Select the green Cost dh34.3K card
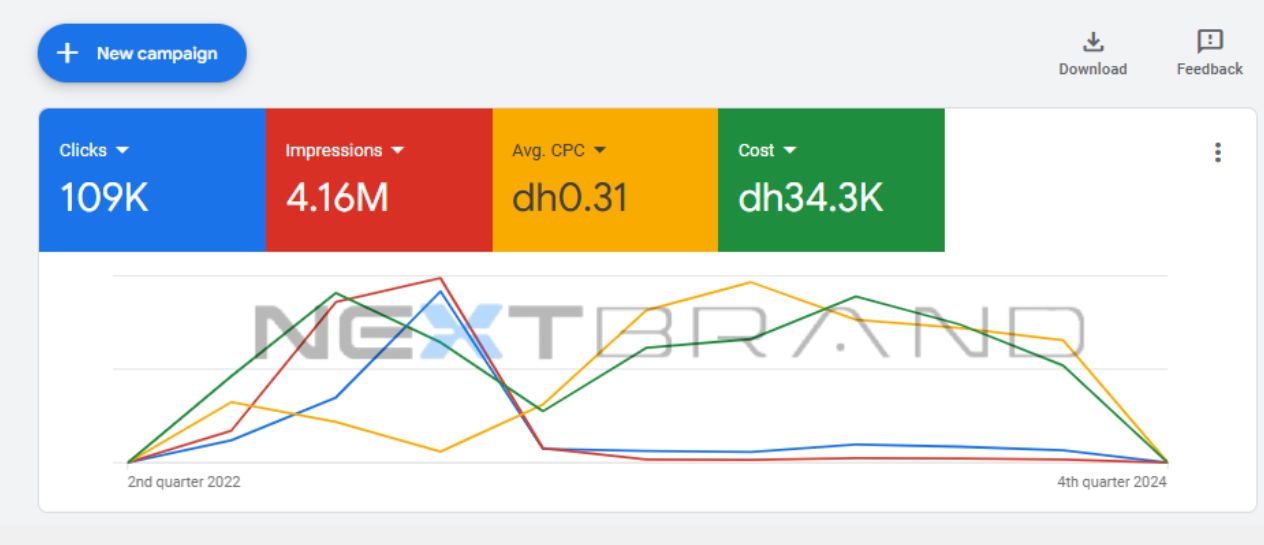Screen dimensions: 1264x545 (x=831, y=180)
